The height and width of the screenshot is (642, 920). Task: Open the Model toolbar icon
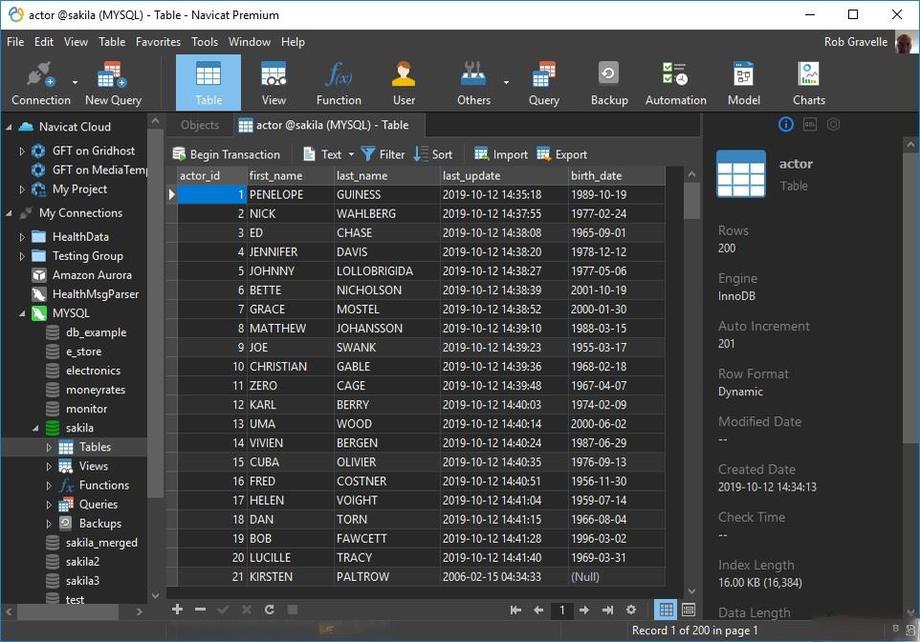click(743, 83)
